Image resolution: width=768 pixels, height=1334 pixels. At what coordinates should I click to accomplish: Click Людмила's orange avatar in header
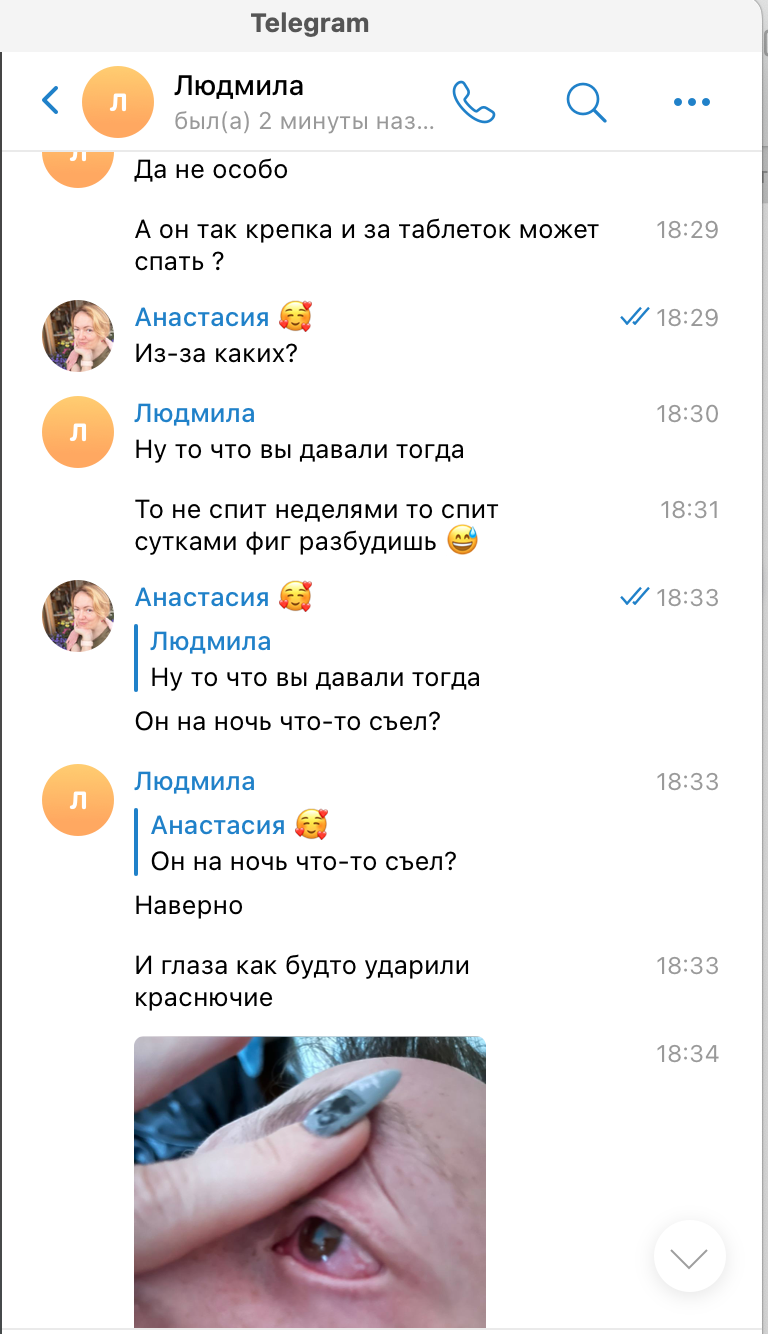pos(117,102)
